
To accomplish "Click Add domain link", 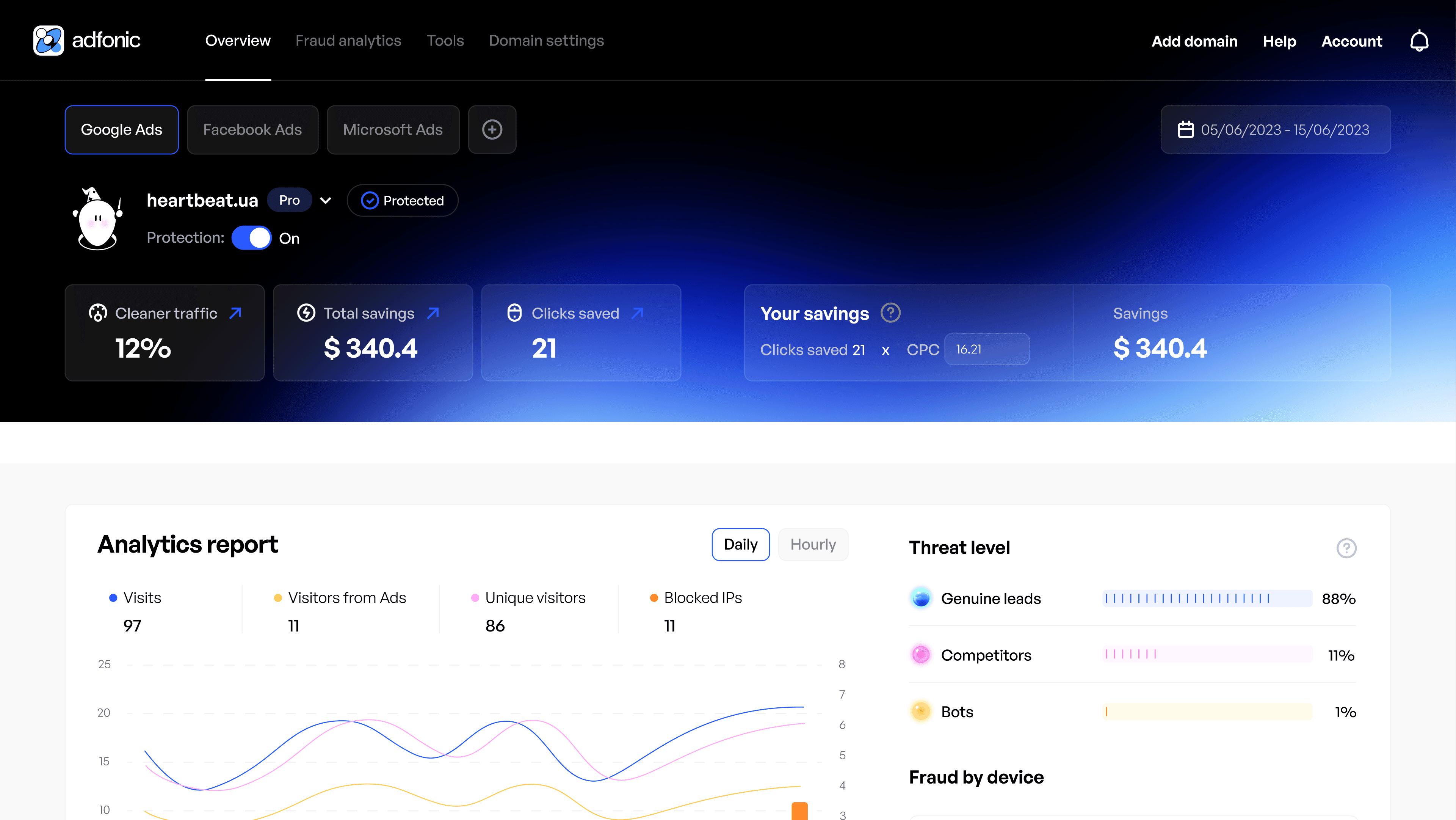I will pyautogui.click(x=1194, y=41).
